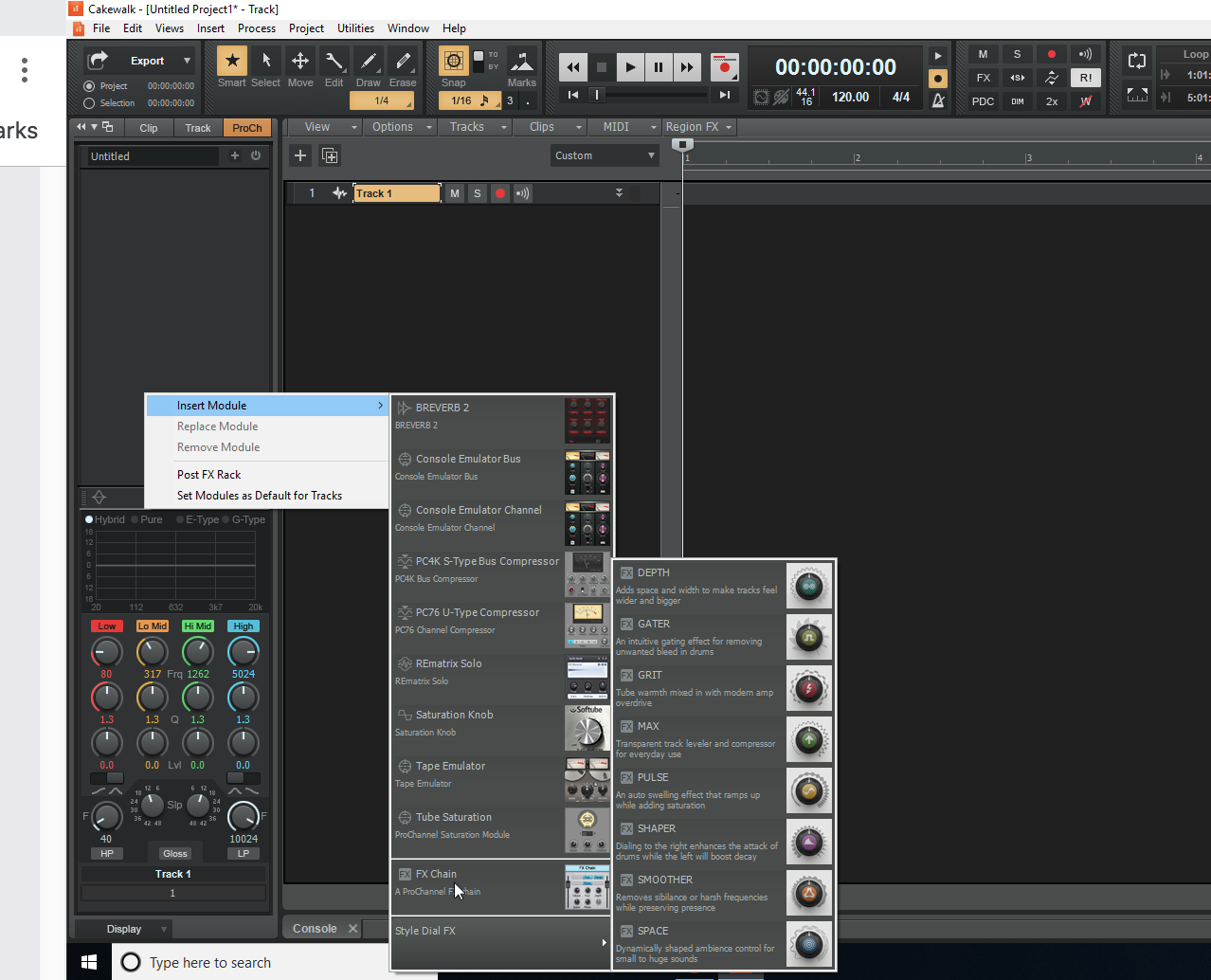Arm Track 1 for recording

[x=500, y=193]
